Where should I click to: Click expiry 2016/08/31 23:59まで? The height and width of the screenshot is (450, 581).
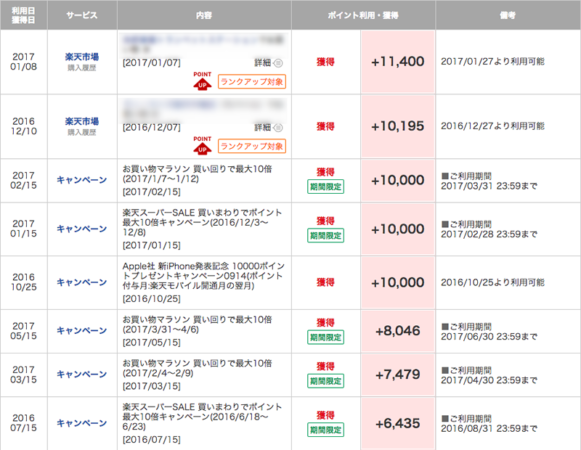[489, 429]
